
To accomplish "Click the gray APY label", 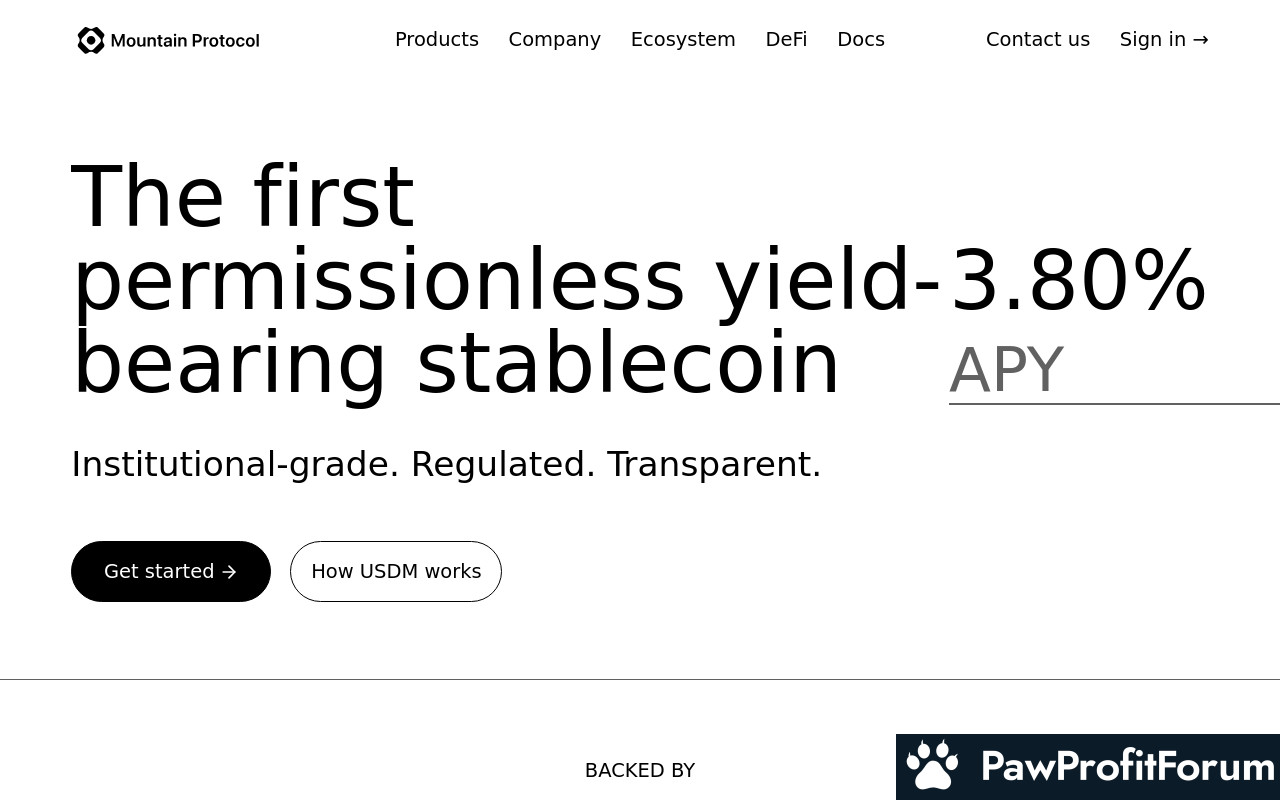I will (x=1006, y=370).
